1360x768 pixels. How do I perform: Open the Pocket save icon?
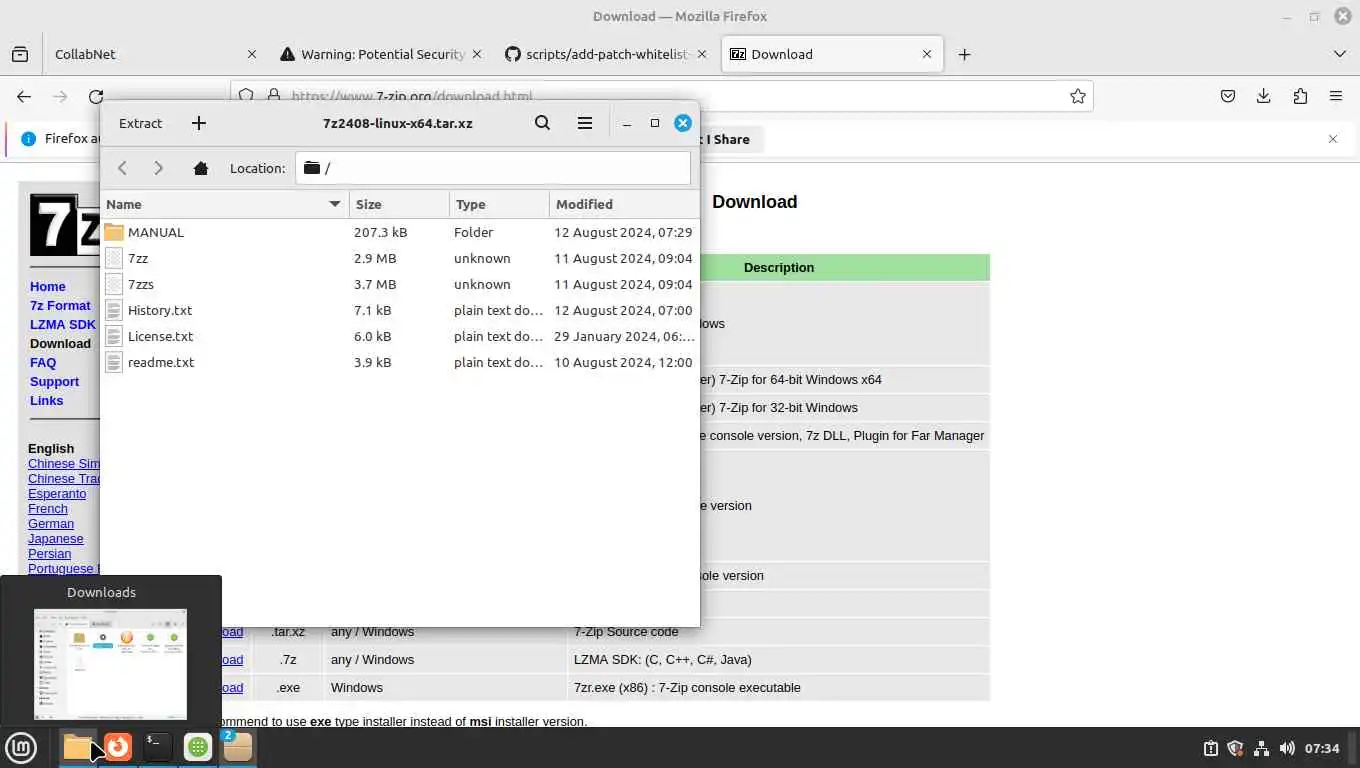pyautogui.click(x=1228, y=96)
